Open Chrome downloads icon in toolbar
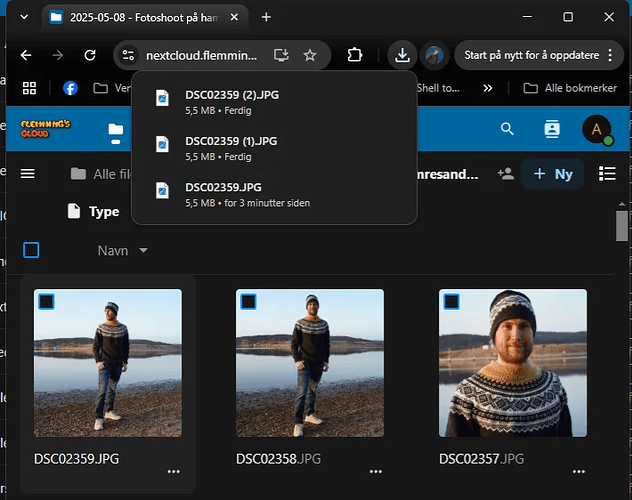The image size is (632, 500). tap(401, 55)
